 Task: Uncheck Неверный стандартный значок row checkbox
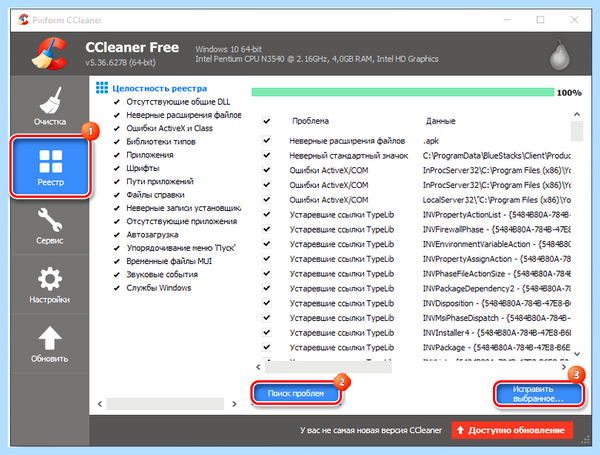pyautogui.click(x=267, y=155)
